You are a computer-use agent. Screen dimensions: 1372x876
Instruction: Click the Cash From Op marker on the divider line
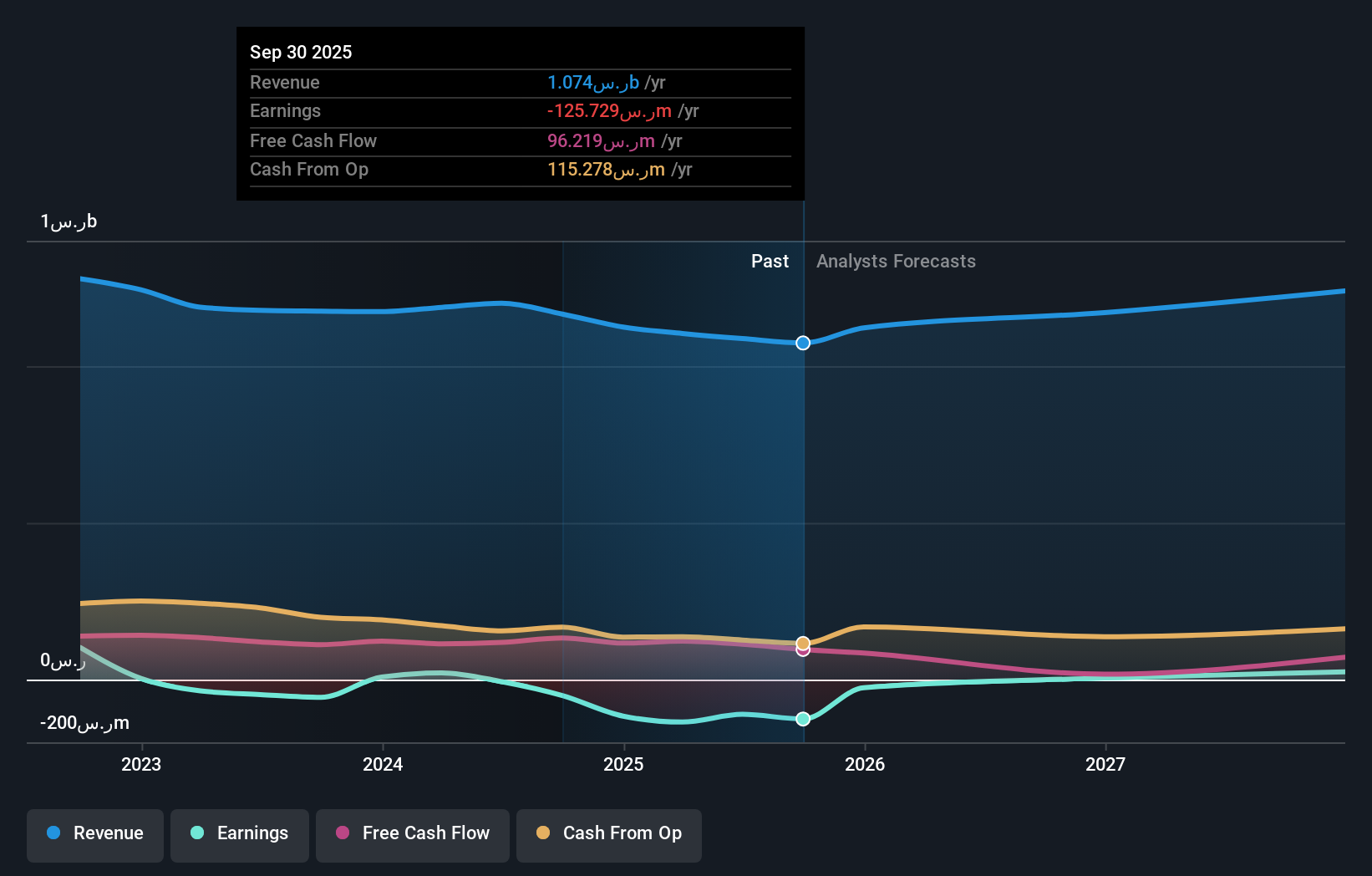point(802,643)
